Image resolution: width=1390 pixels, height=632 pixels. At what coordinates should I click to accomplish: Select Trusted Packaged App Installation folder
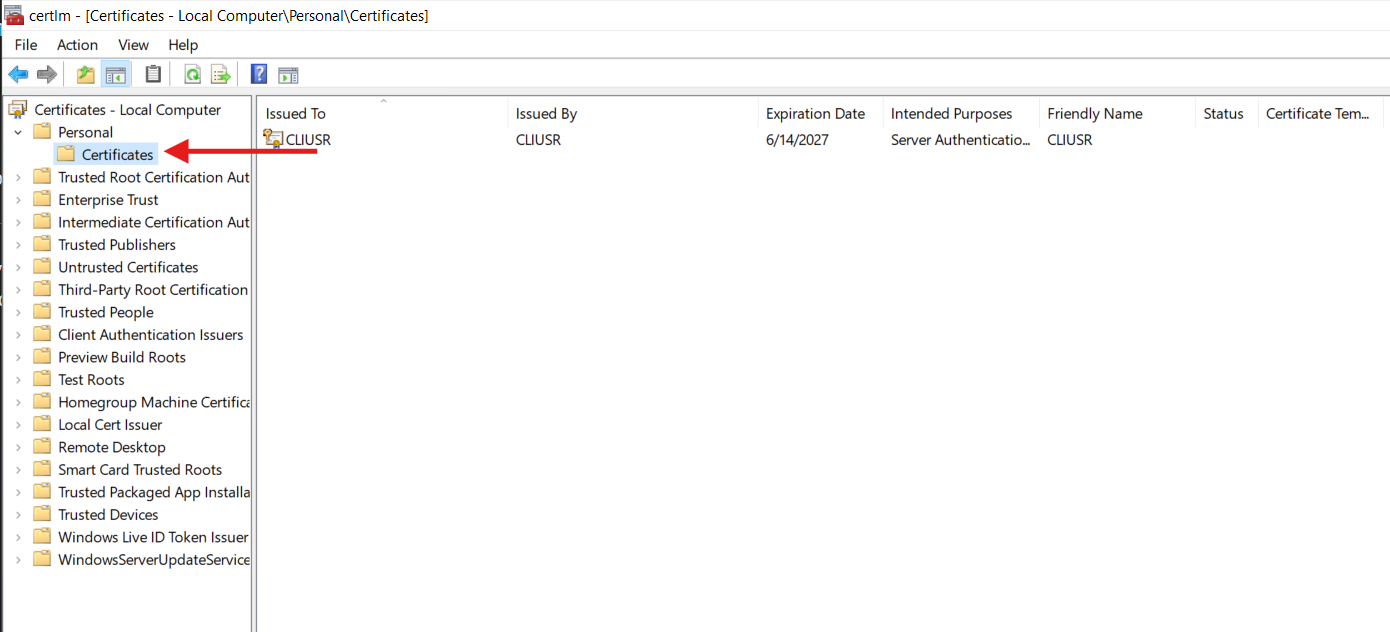click(153, 492)
